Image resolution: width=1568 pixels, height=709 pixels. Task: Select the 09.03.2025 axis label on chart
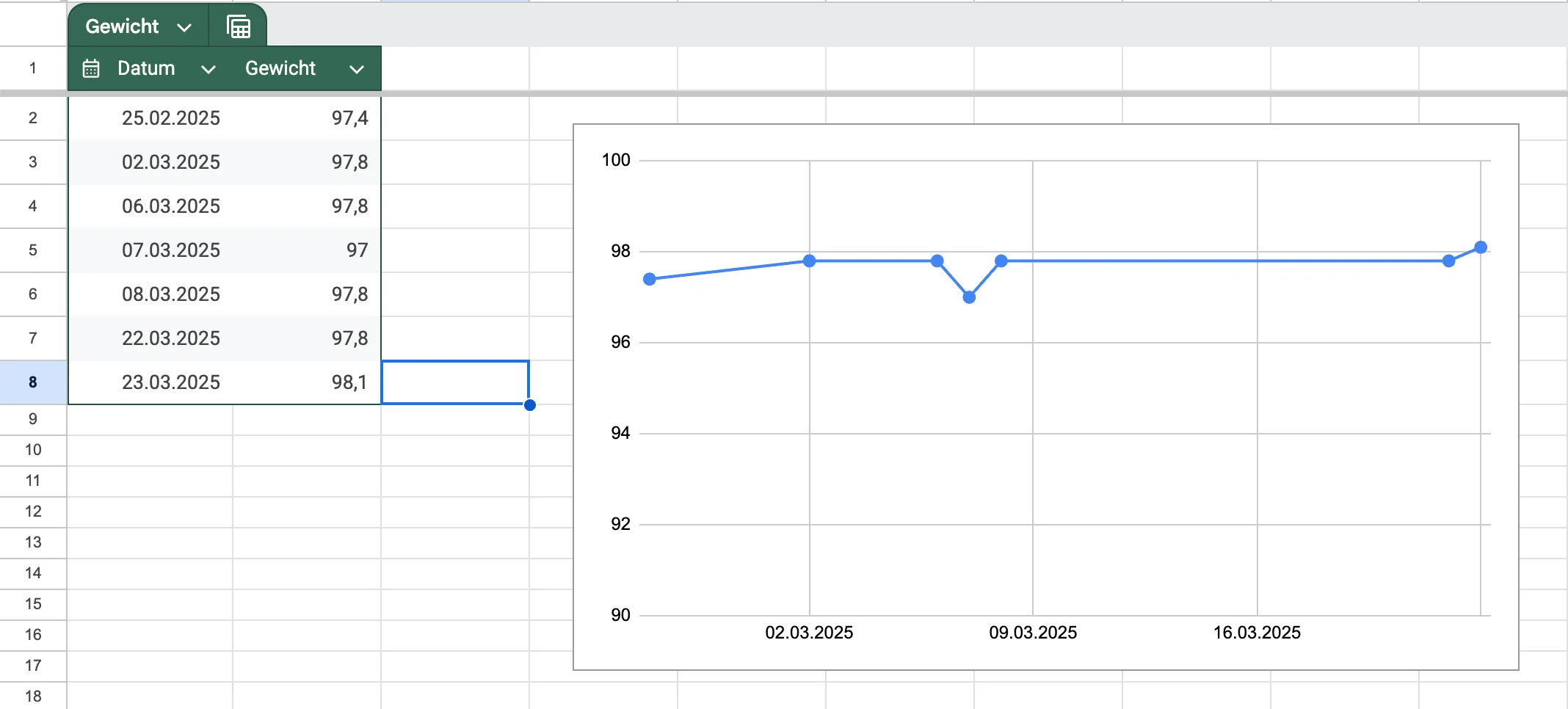[x=1033, y=633]
